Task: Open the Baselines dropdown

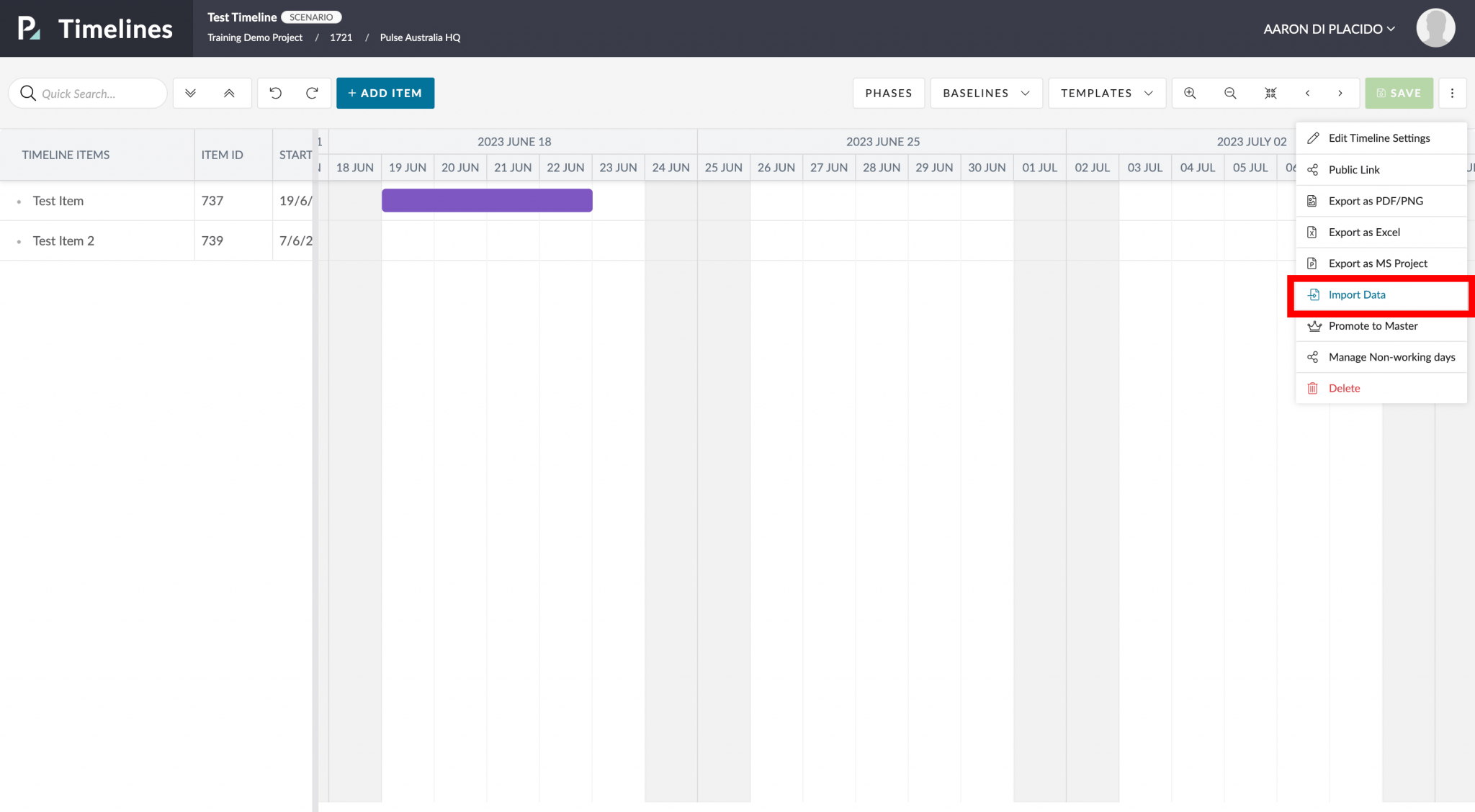Action: coord(985,93)
